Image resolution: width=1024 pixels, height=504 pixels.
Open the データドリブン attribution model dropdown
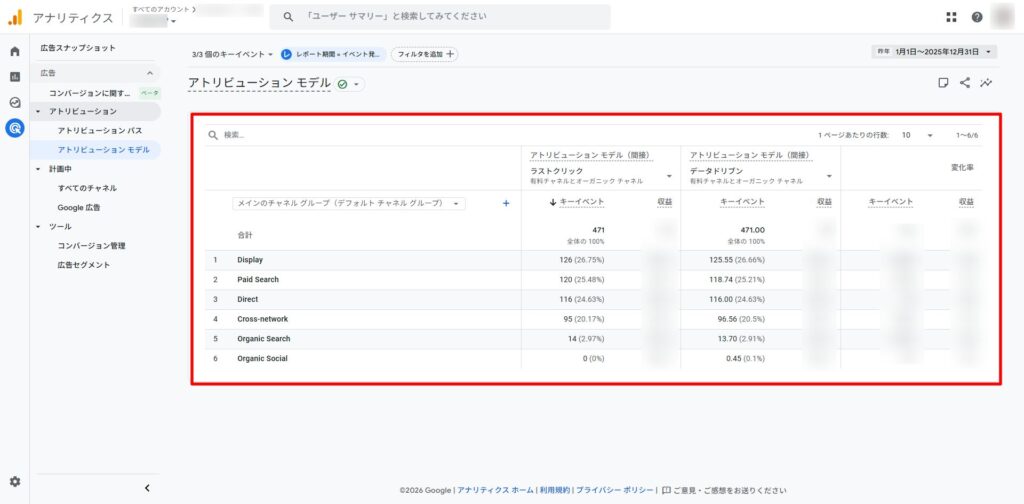[x=829, y=176]
